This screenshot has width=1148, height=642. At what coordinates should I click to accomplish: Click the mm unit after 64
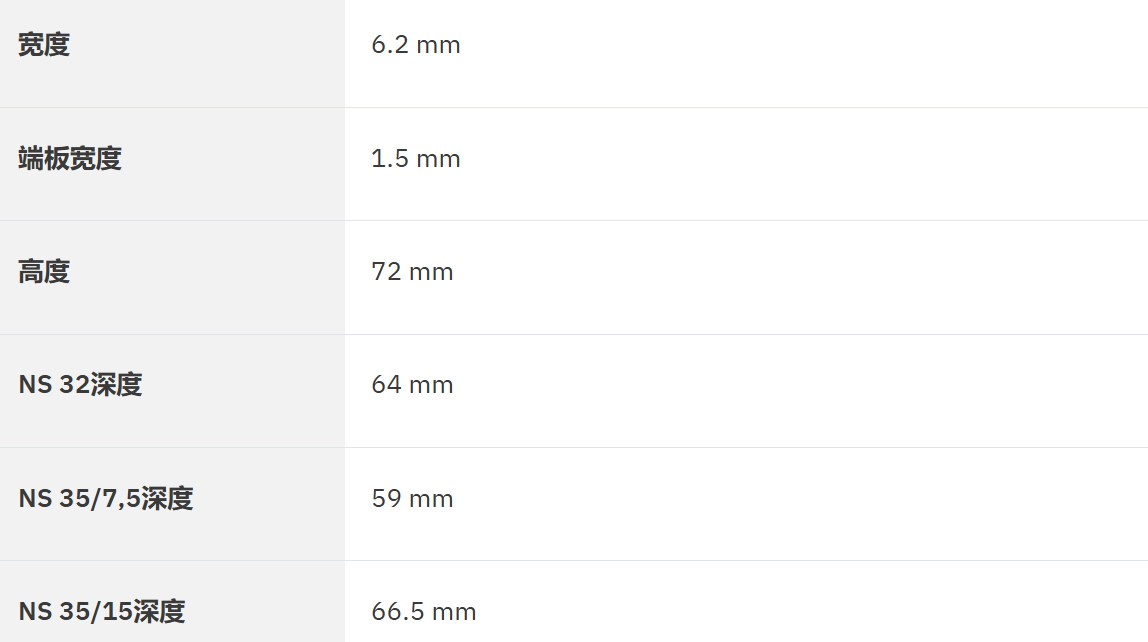tap(431, 385)
